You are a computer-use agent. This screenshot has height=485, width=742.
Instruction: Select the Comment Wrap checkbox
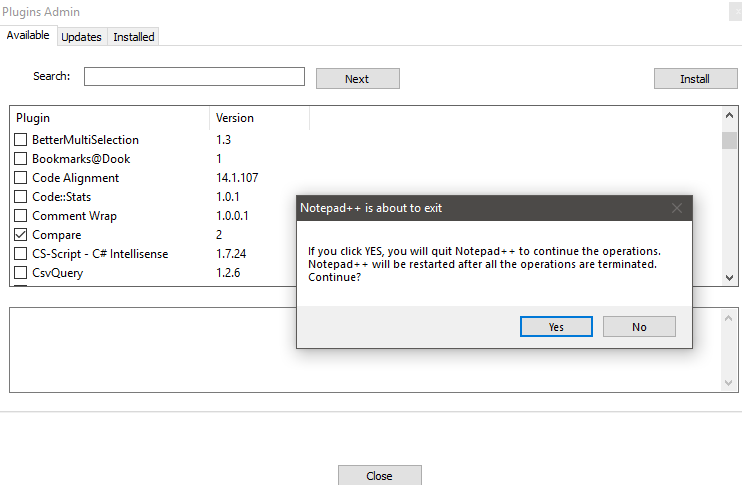click(20, 216)
